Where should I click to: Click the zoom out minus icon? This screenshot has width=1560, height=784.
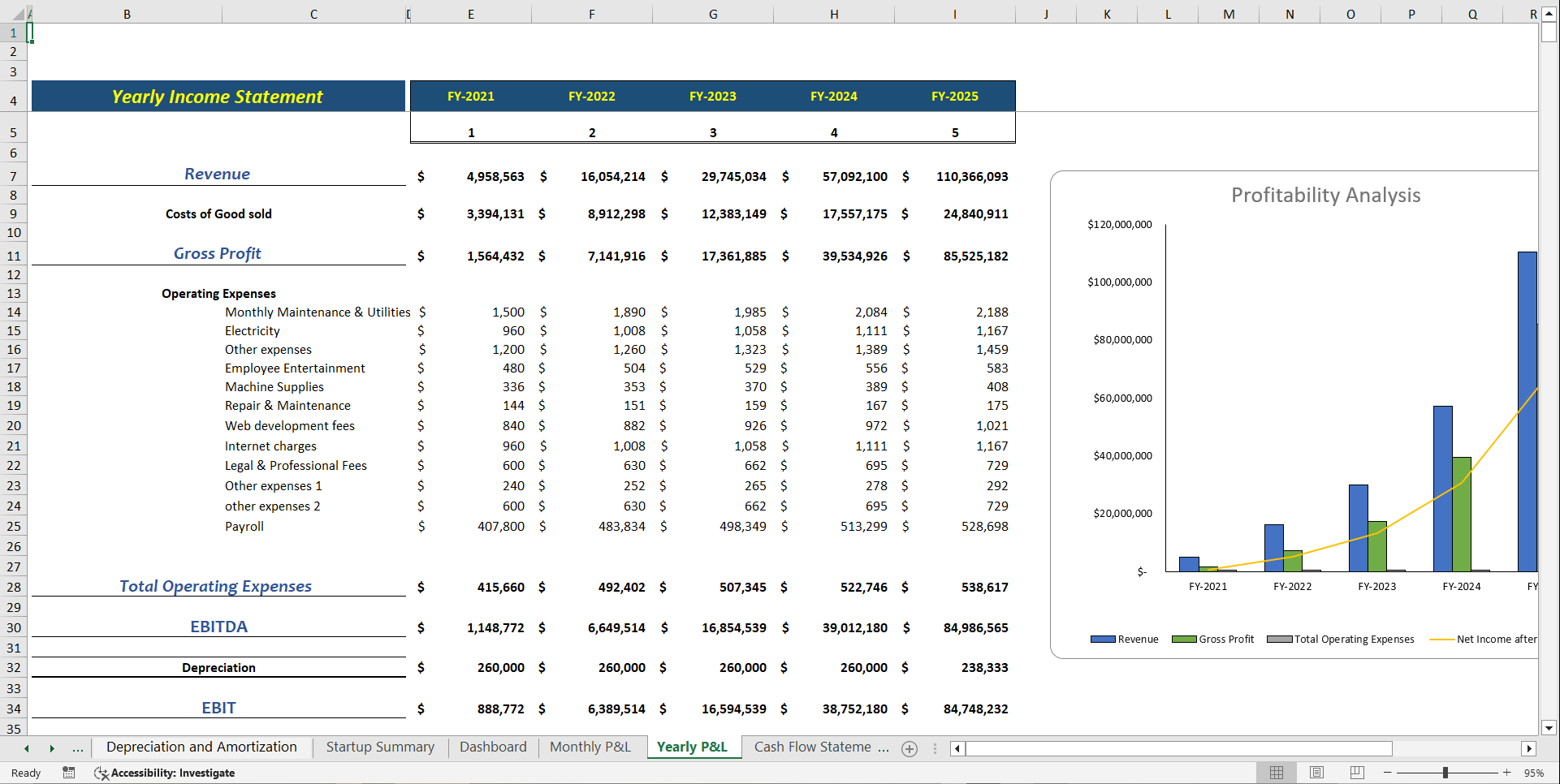tap(1388, 773)
